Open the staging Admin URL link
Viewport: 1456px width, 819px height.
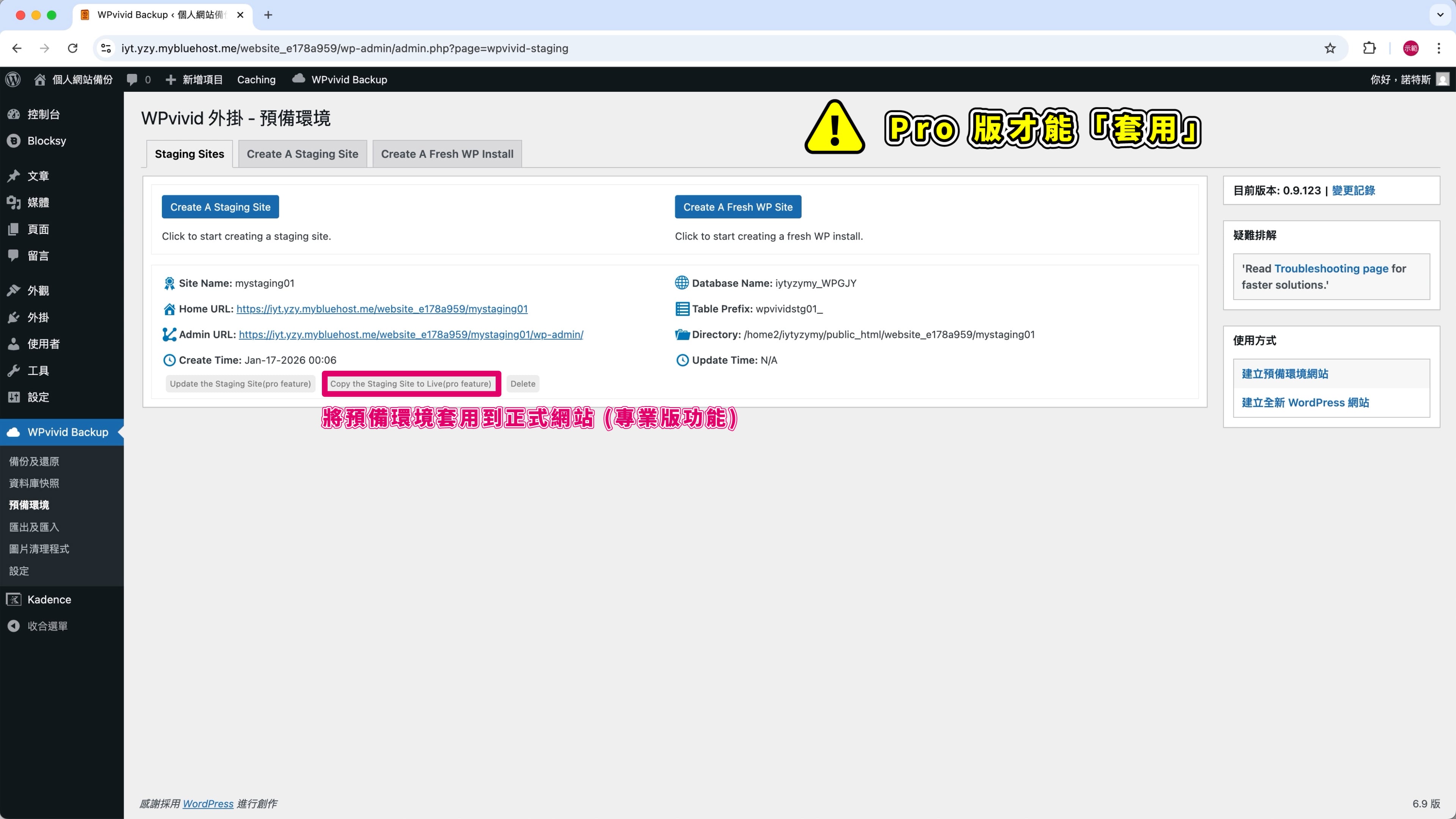tap(410, 334)
